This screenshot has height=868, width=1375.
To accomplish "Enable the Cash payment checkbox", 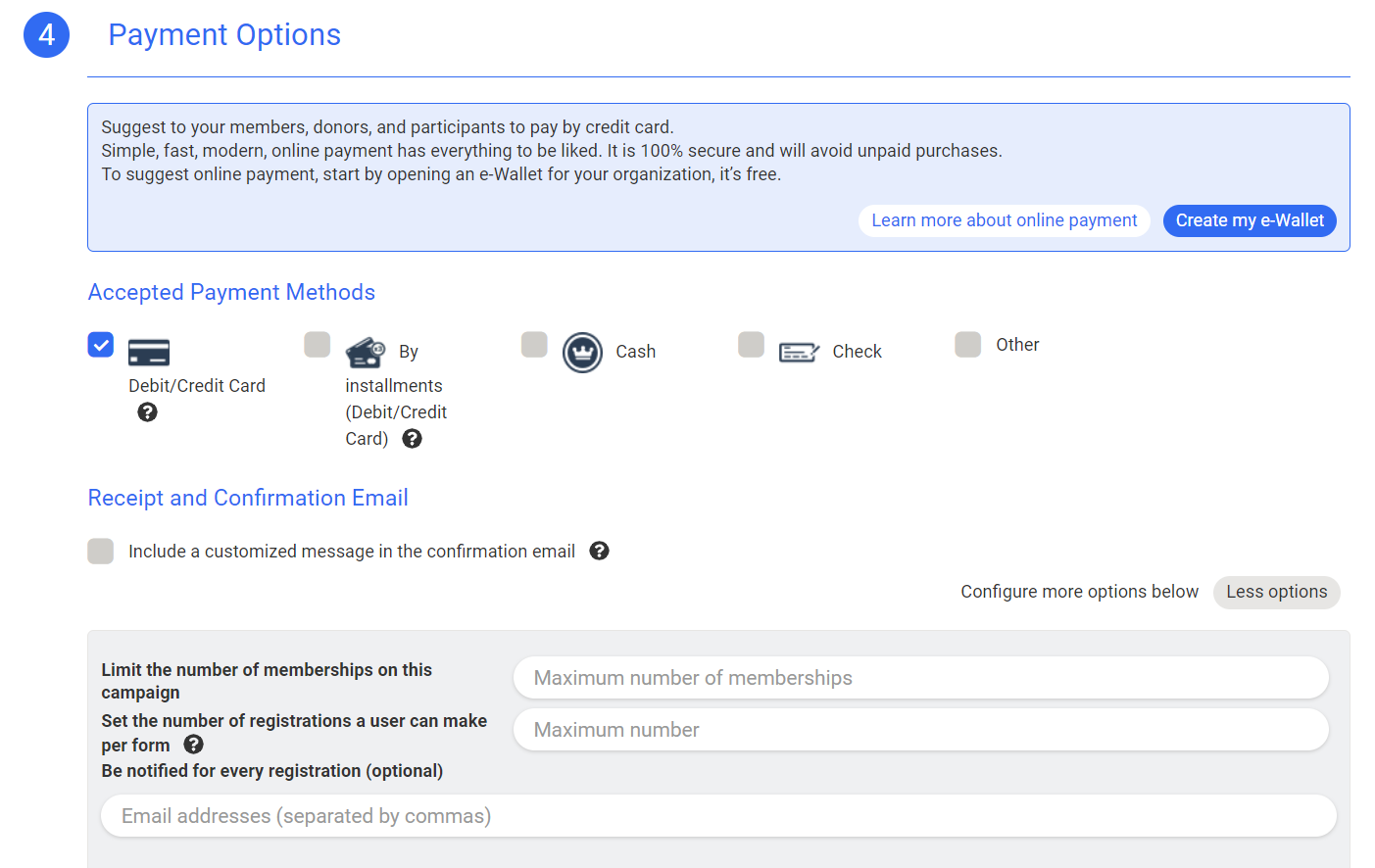I will pyautogui.click(x=534, y=345).
